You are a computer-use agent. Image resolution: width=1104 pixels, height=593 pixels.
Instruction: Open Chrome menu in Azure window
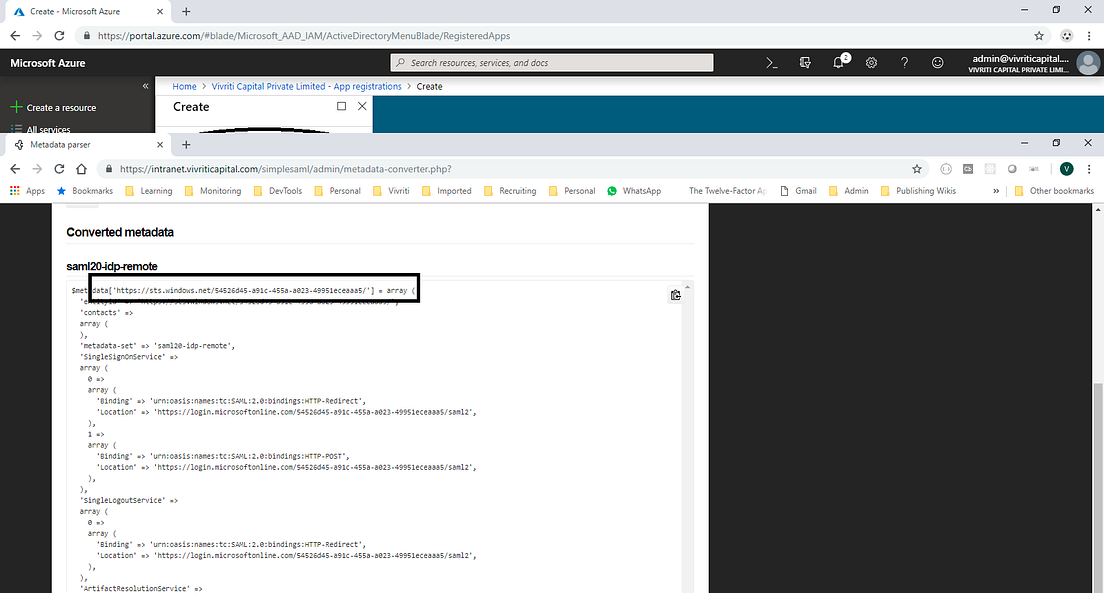(1089, 35)
